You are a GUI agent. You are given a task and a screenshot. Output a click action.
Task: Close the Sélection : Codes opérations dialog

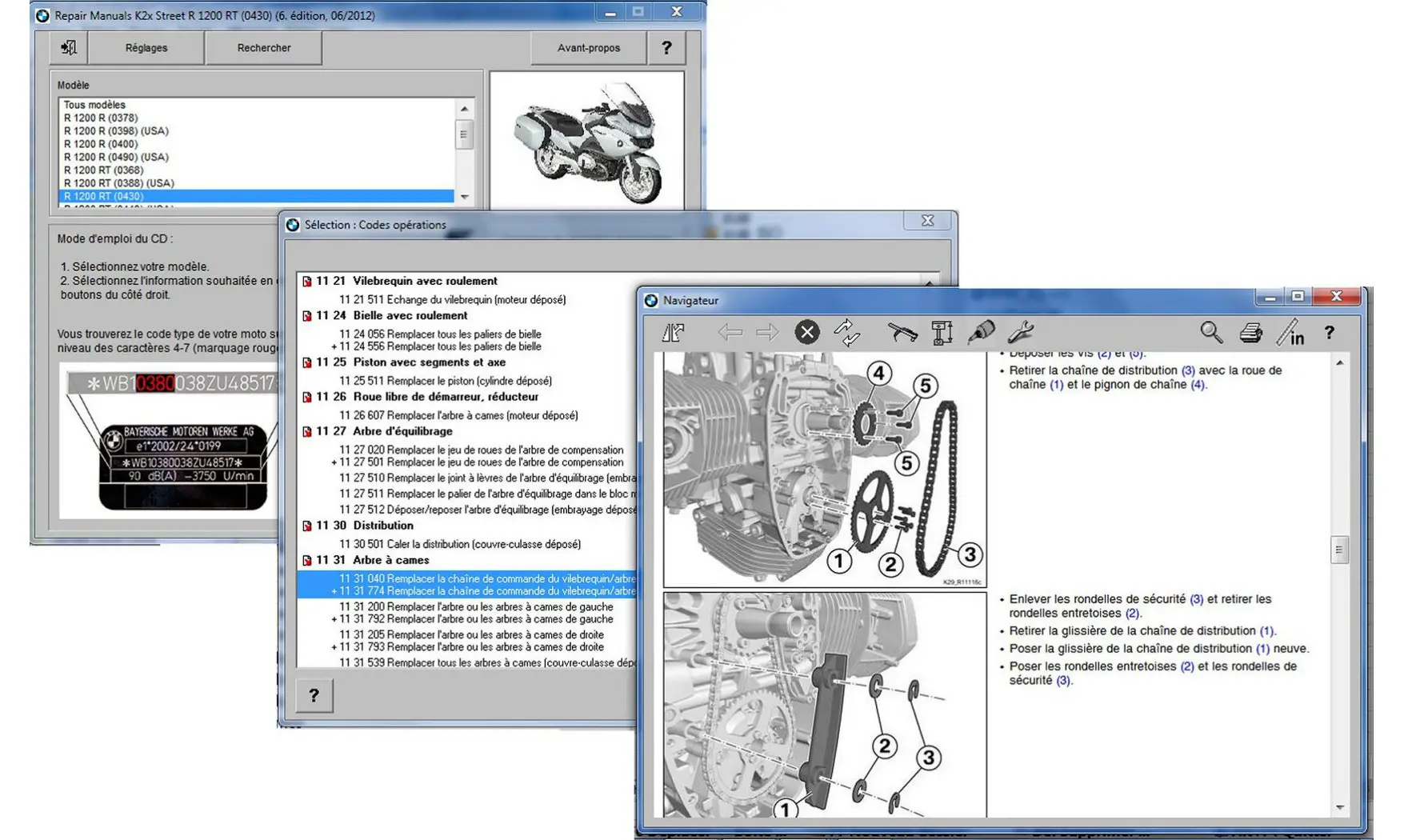pyautogui.click(x=927, y=221)
